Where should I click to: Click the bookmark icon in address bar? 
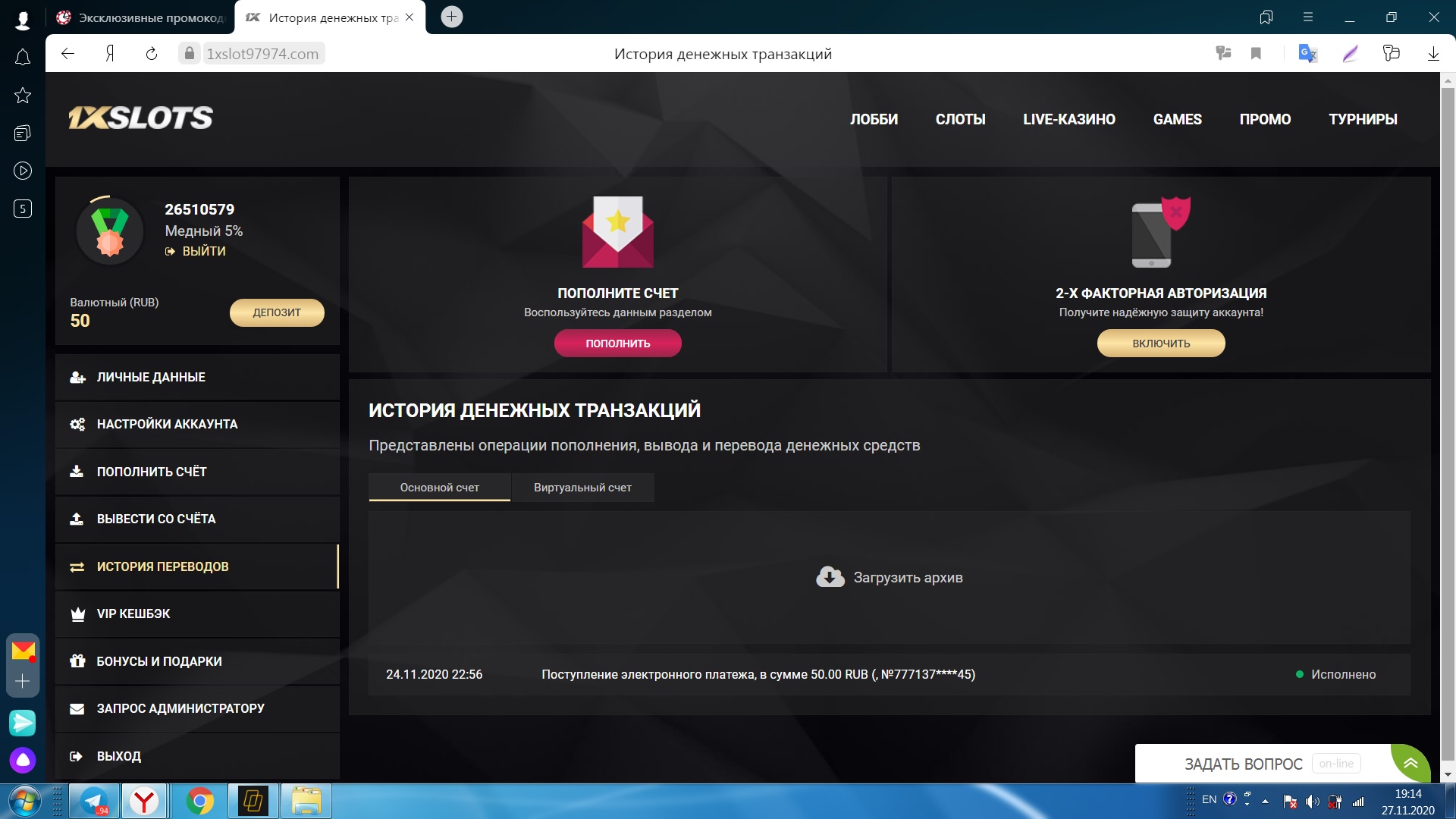pyautogui.click(x=1256, y=54)
